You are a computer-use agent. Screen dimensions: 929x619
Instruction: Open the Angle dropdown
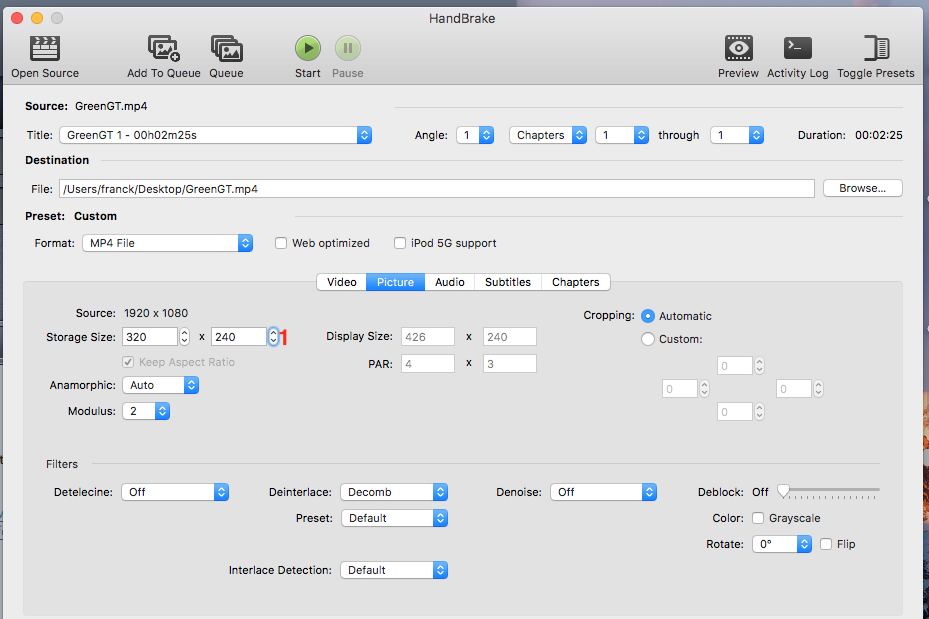475,135
